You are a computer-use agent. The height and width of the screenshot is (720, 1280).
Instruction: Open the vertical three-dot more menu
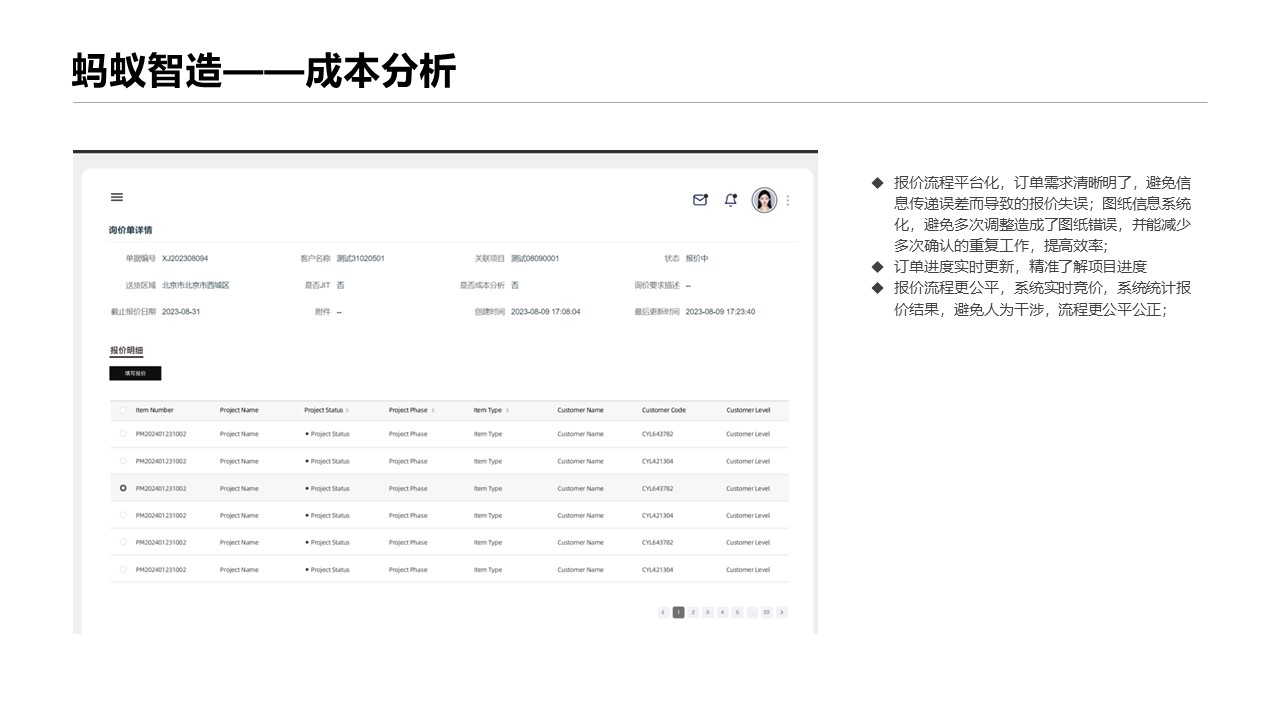(x=788, y=200)
